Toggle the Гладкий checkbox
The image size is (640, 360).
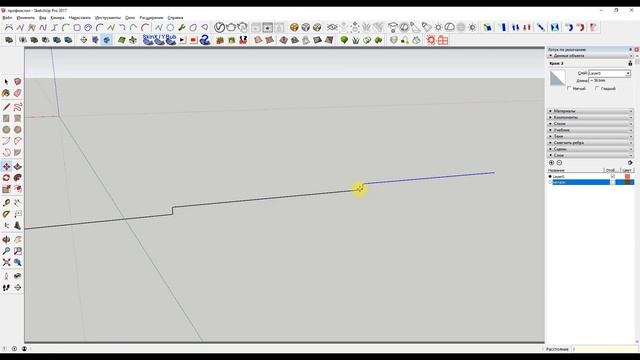pyautogui.click(x=597, y=89)
